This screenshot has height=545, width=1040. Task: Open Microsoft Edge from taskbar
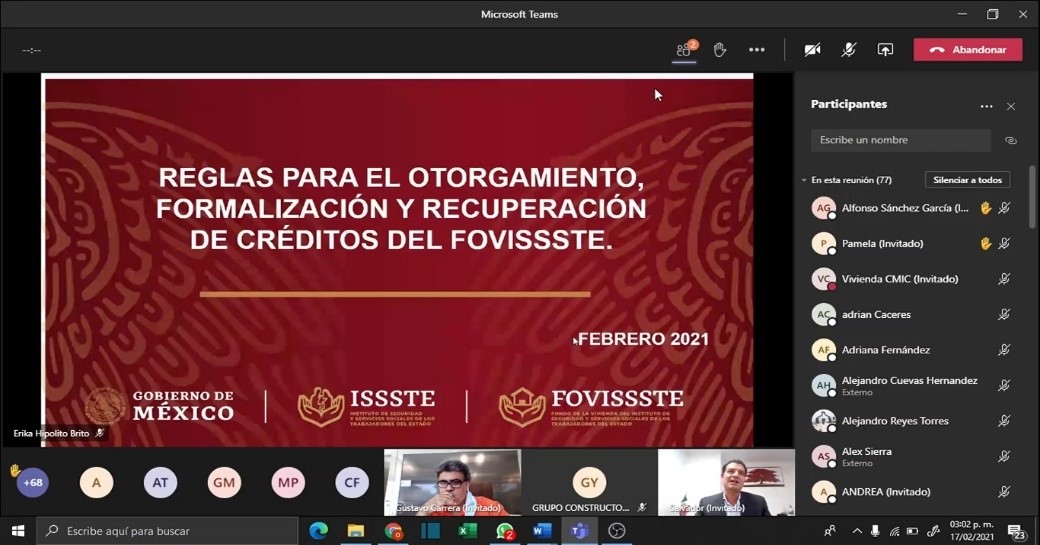click(x=318, y=530)
